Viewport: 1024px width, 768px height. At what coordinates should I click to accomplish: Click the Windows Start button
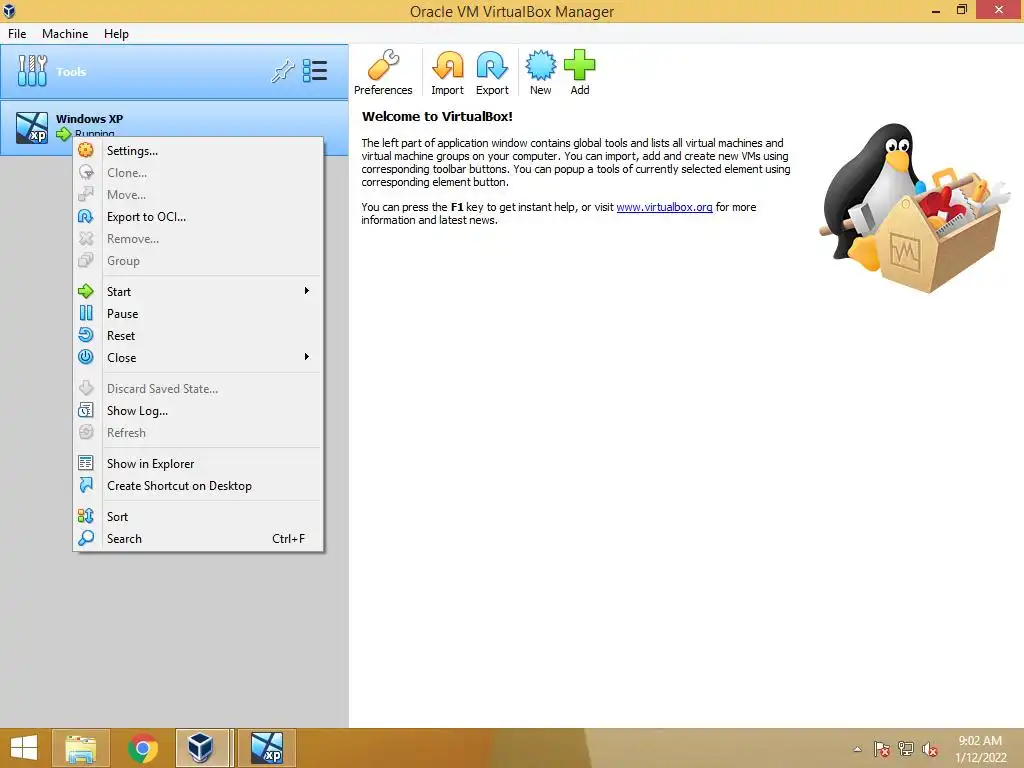pos(24,748)
